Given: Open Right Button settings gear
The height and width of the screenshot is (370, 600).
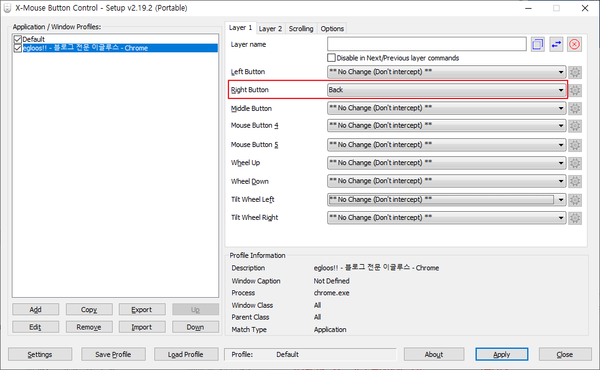Looking at the screenshot, I should pos(575,90).
